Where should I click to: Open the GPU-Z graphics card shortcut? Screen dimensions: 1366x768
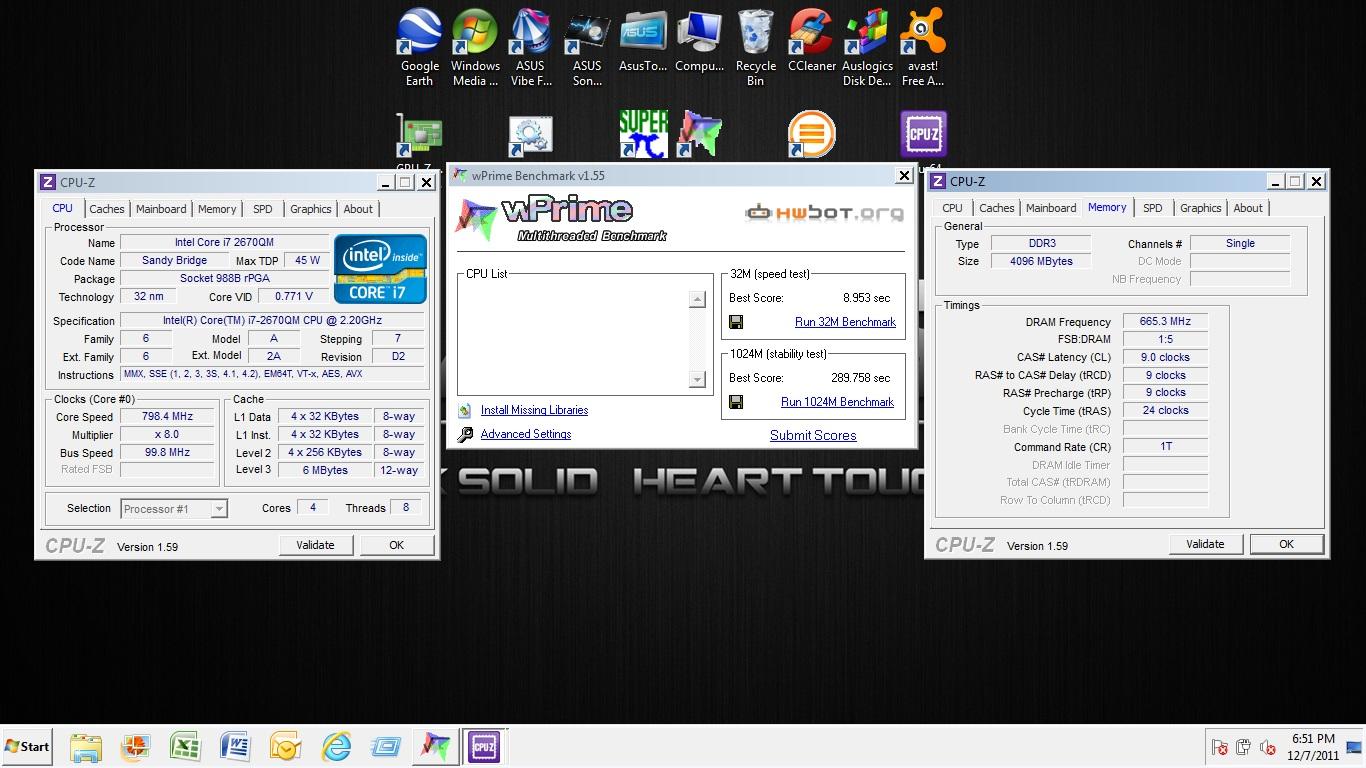(x=420, y=137)
